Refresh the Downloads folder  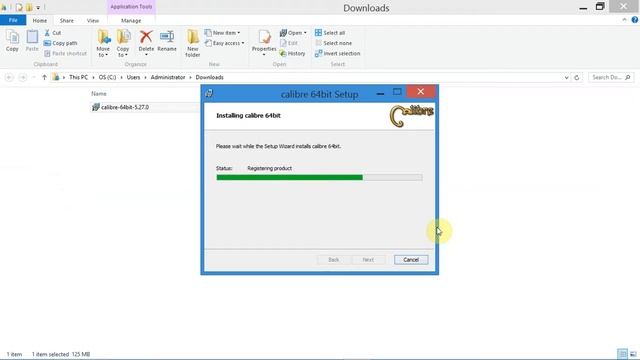[x=577, y=77]
